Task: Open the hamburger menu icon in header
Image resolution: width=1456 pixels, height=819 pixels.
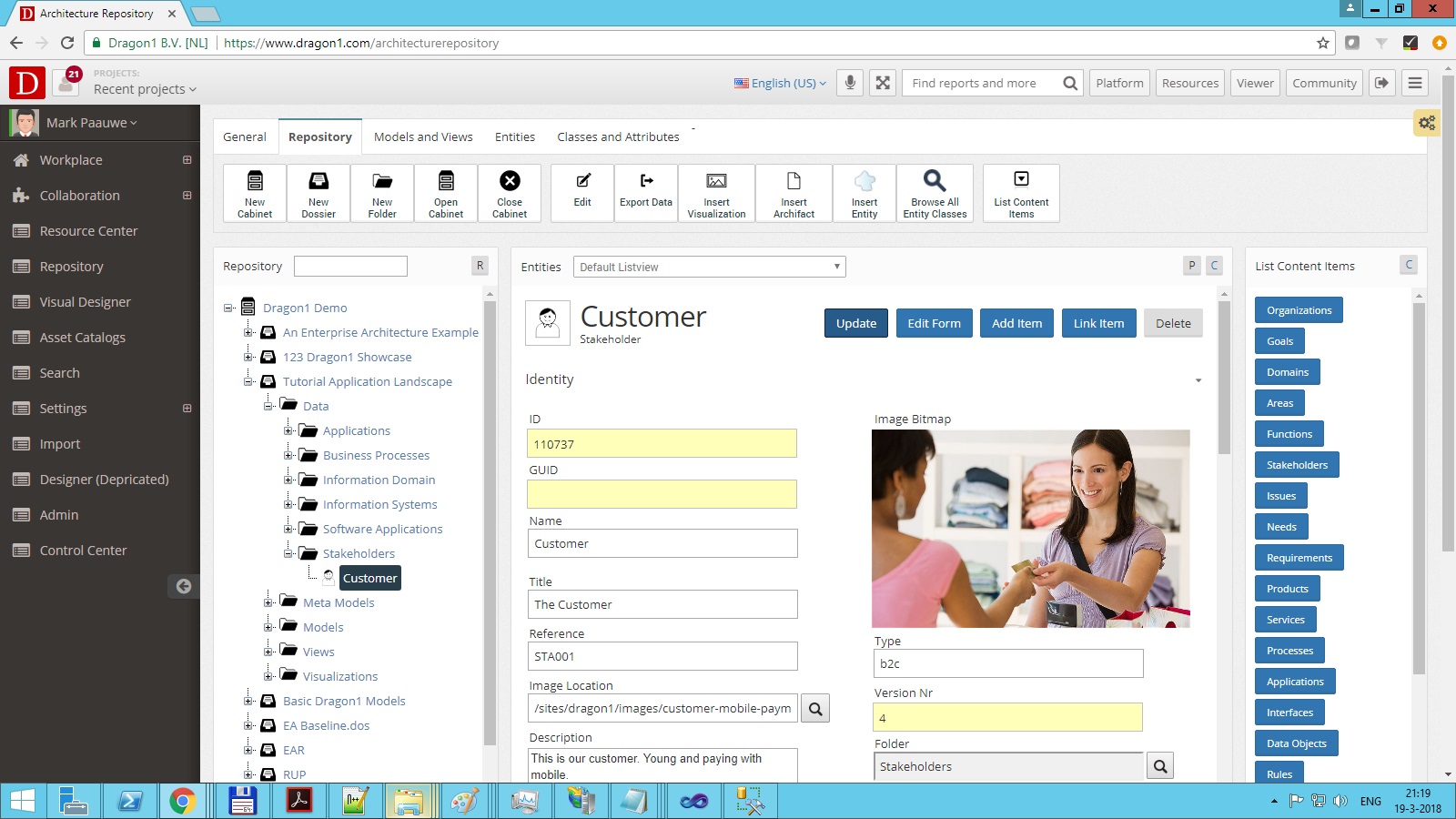Action: tap(1414, 83)
